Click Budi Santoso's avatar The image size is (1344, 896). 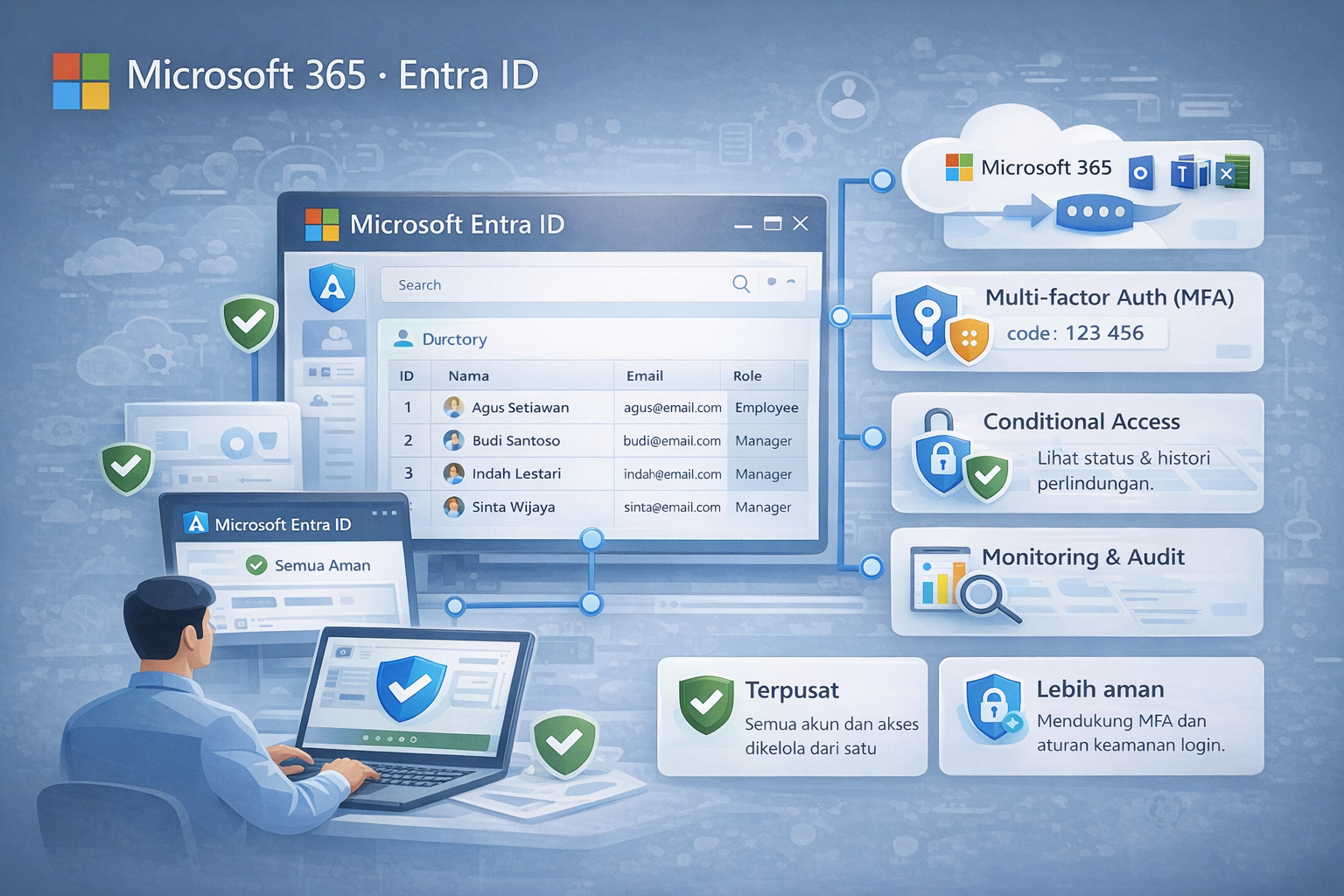pos(453,440)
